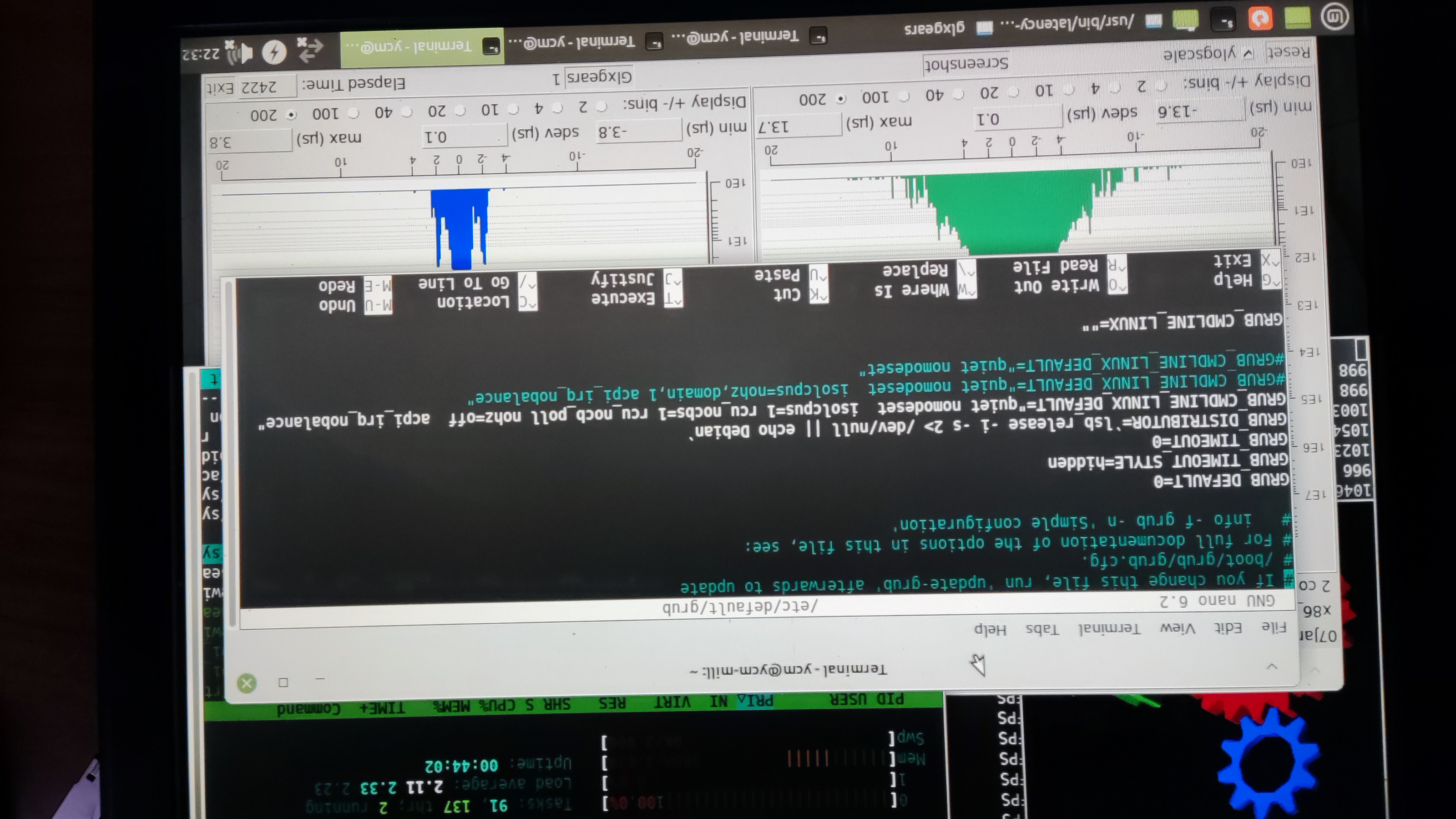Click the min (µs) field showing -3.8
Viewport: 1456px width, 819px height.
click(639, 131)
